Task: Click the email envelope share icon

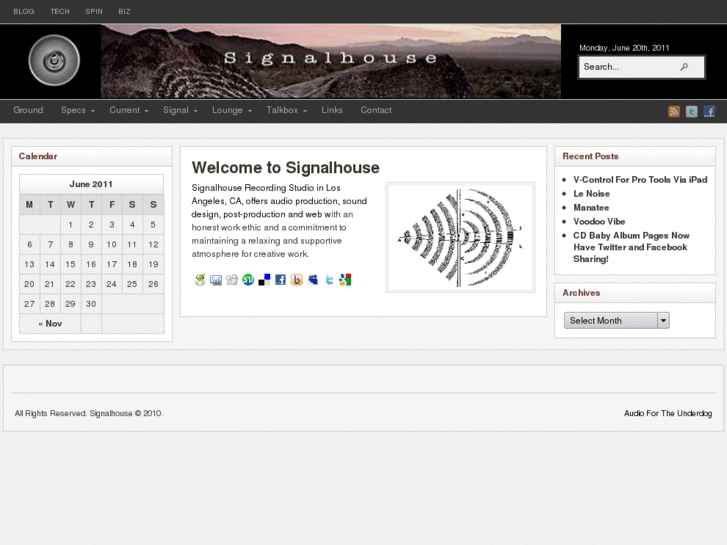Action: (x=216, y=280)
